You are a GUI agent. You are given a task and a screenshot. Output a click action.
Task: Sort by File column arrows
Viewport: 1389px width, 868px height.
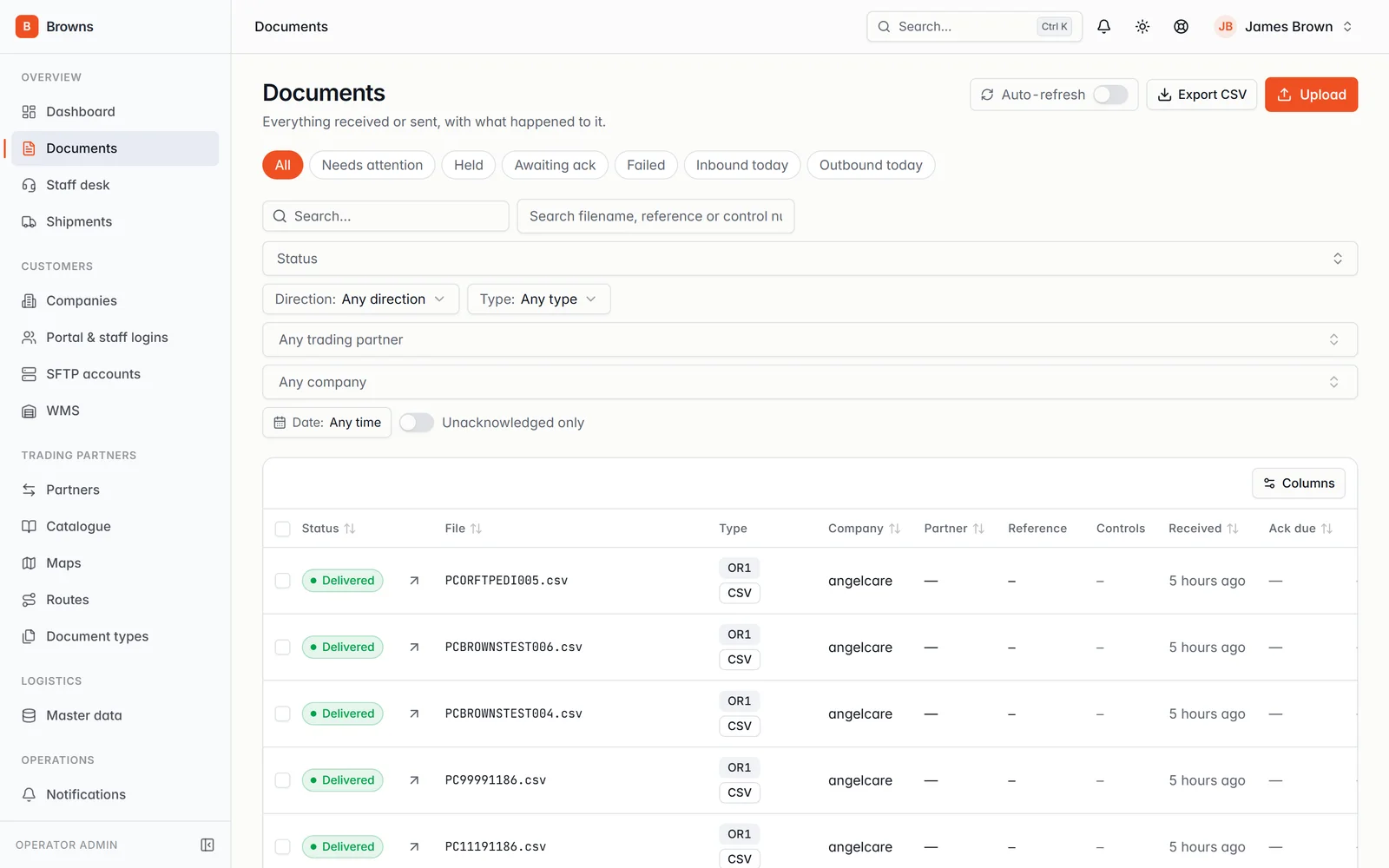tap(476, 529)
